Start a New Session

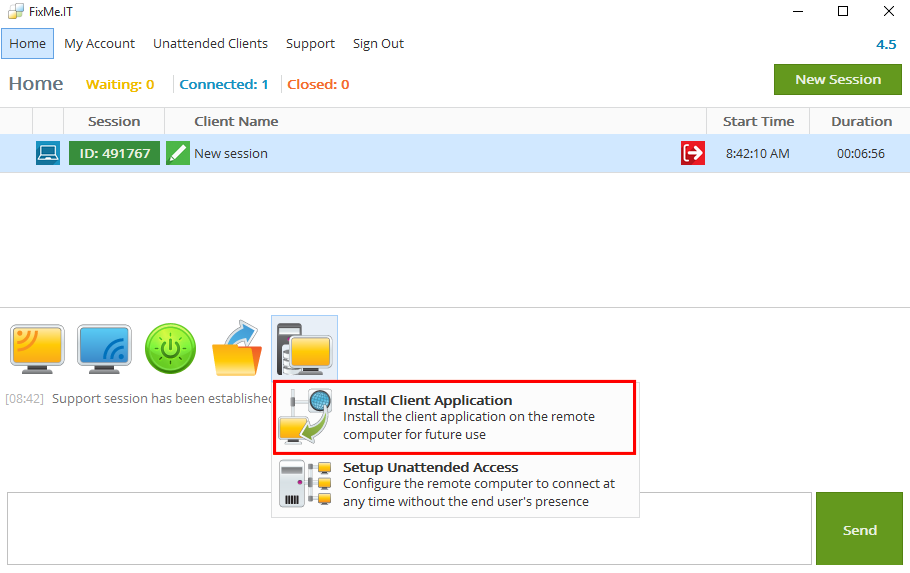[837, 80]
